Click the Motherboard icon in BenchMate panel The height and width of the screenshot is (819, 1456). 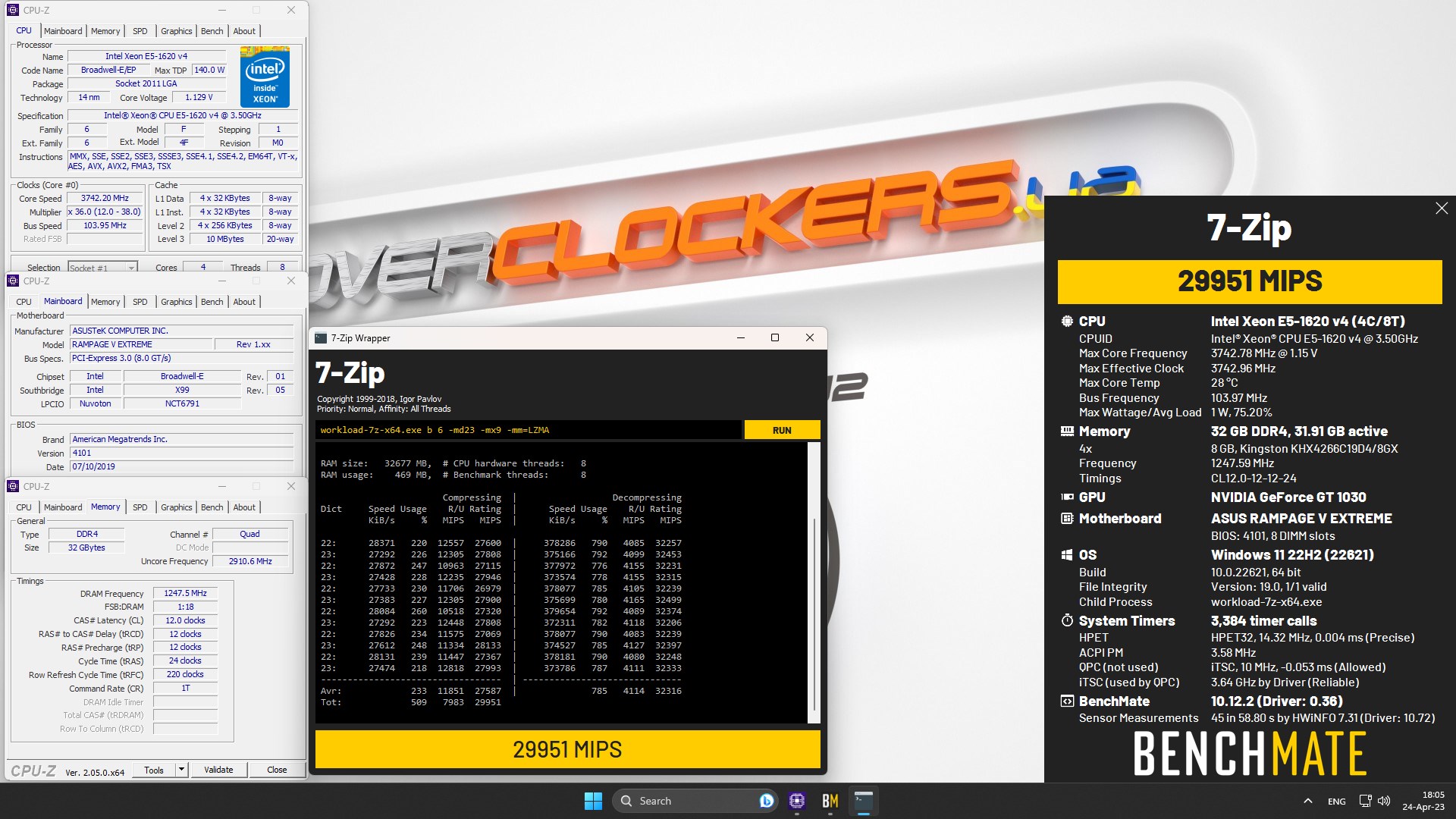1067,518
